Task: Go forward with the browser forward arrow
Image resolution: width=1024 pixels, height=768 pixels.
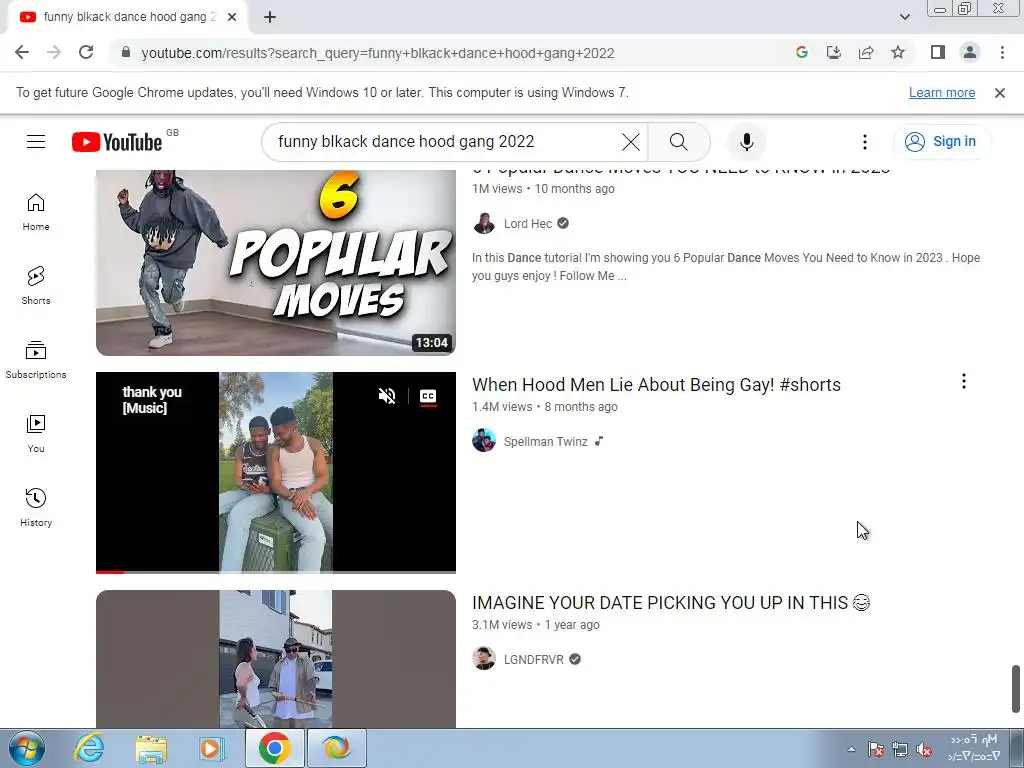Action: [54, 53]
